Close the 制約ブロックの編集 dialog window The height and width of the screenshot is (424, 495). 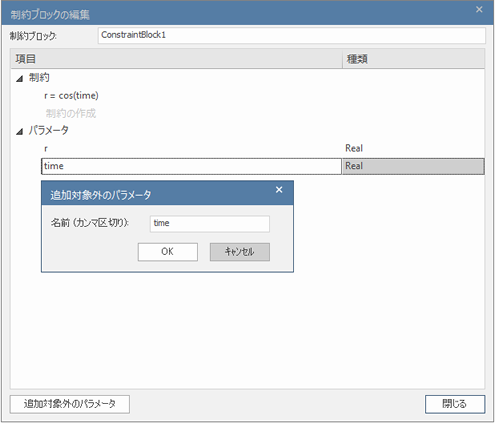pos(479,10)
